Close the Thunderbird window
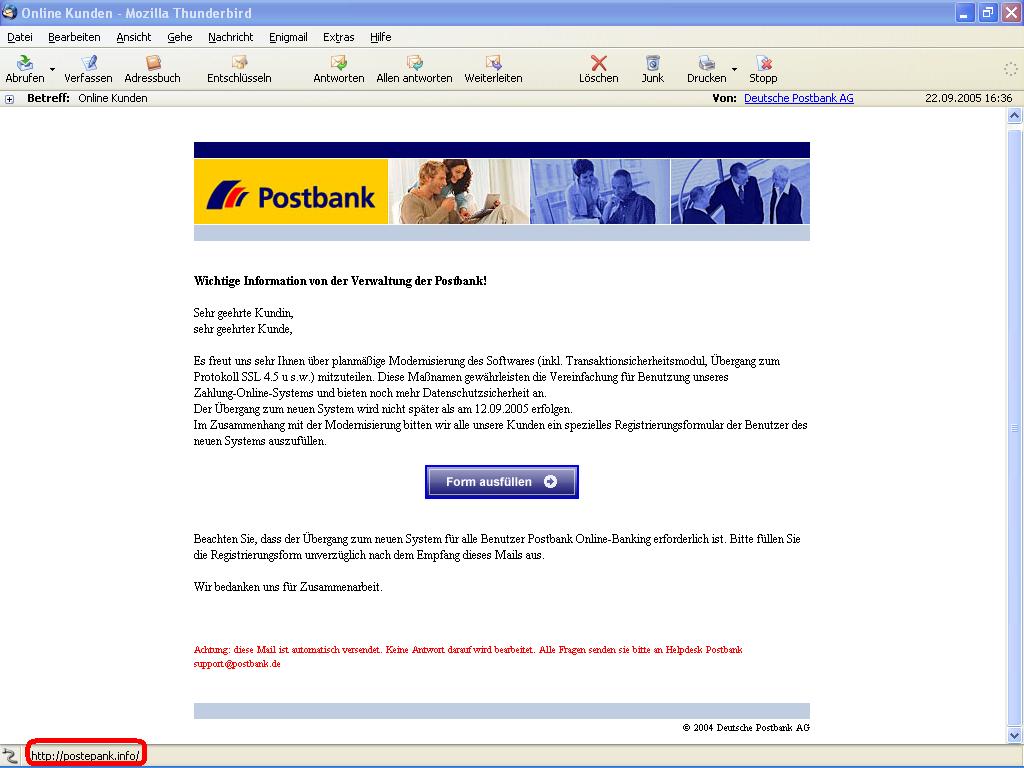 click(x=1012, y=12)
